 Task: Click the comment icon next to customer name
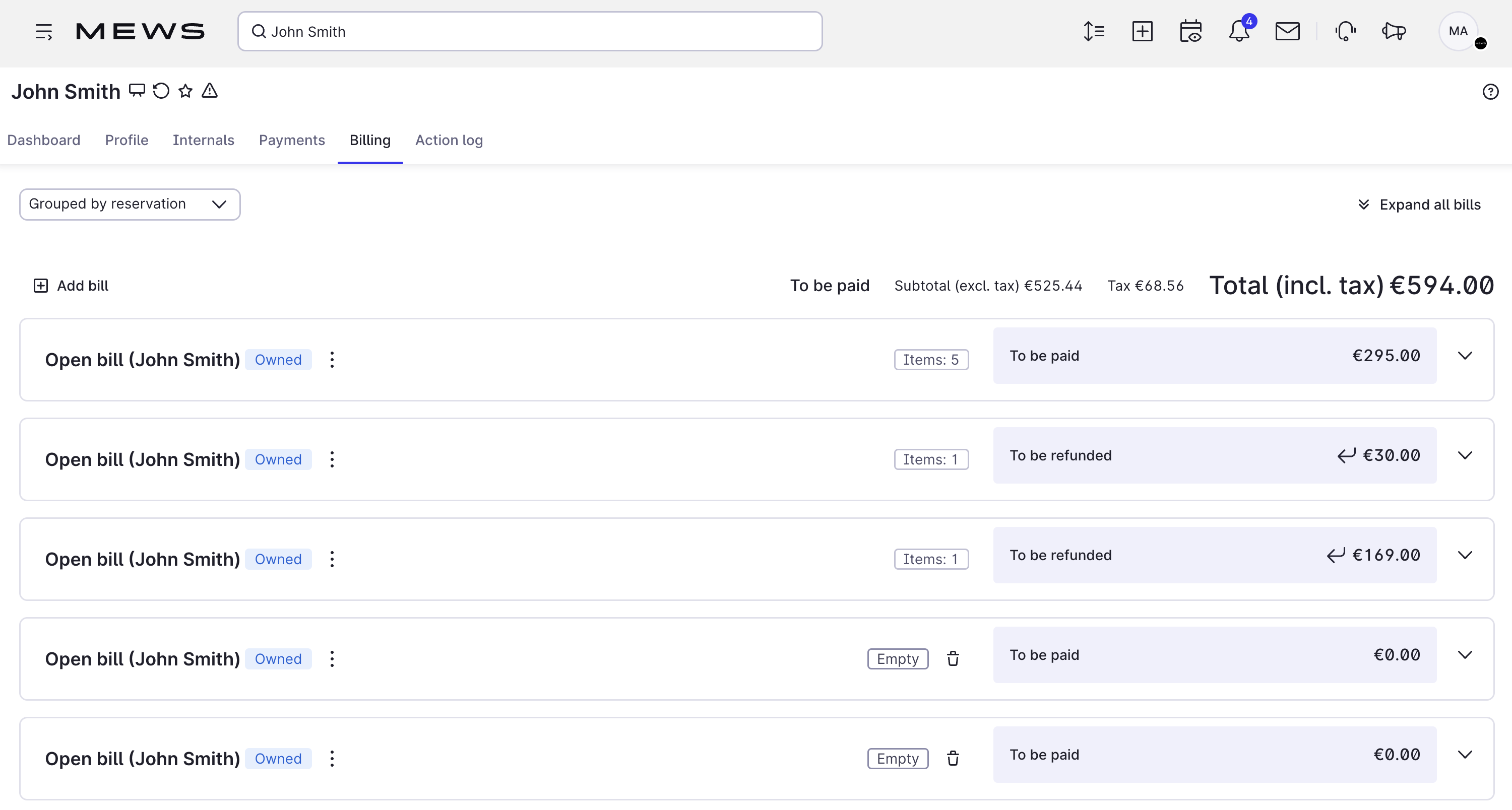(x=137, y=90)
